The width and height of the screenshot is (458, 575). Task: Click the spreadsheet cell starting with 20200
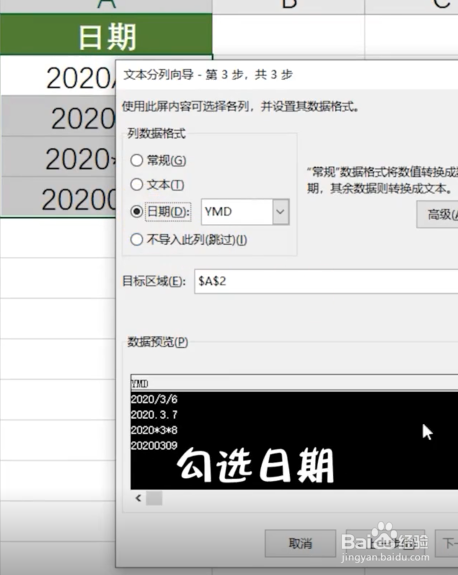58,197
